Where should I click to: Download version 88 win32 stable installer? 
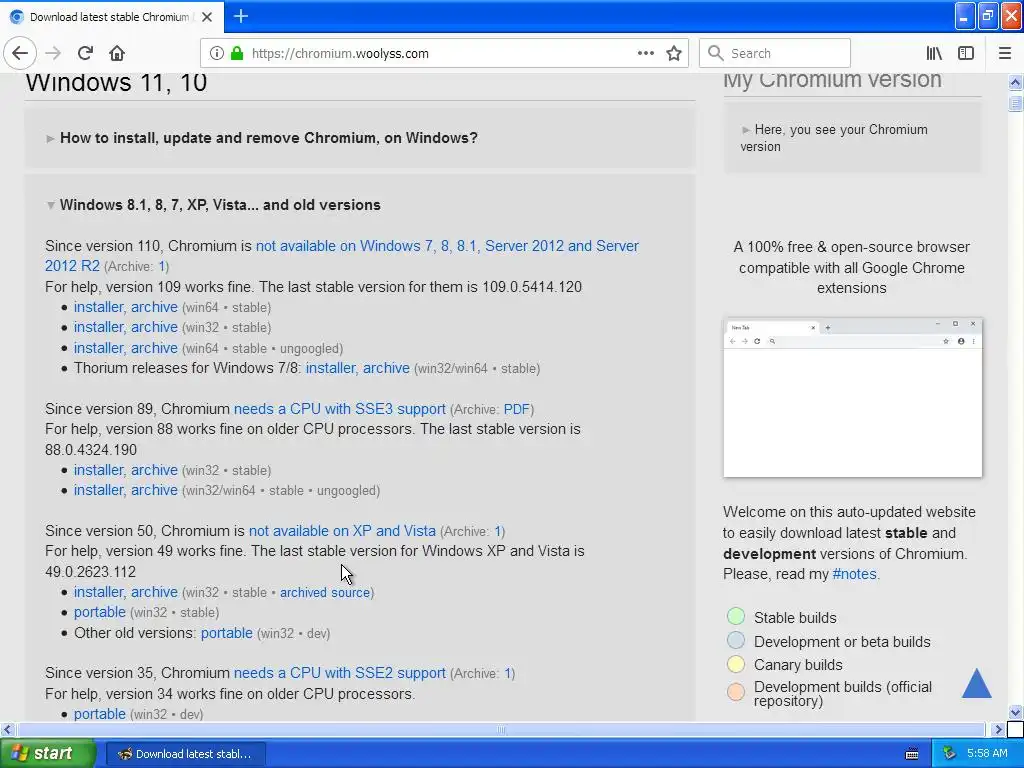tap(98, 470)
